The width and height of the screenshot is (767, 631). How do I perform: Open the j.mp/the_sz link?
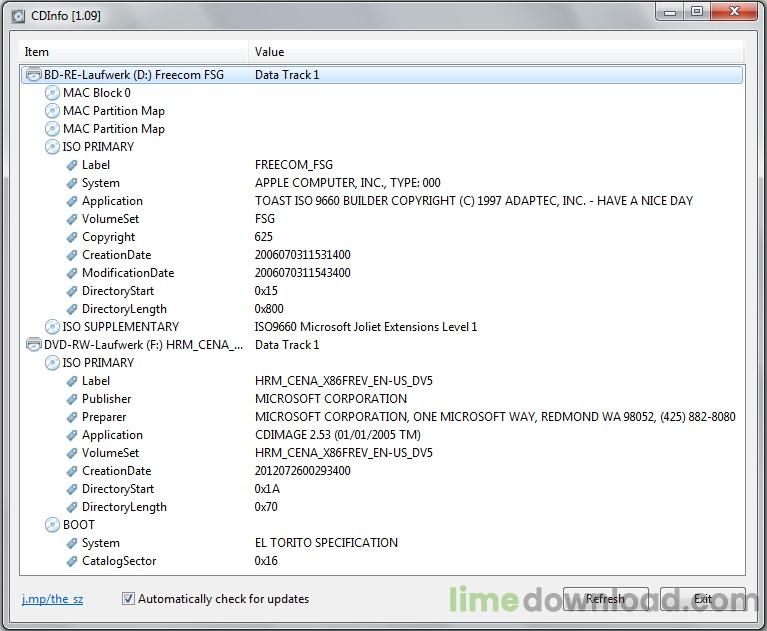pyautogui.click(x=52, y=599)
